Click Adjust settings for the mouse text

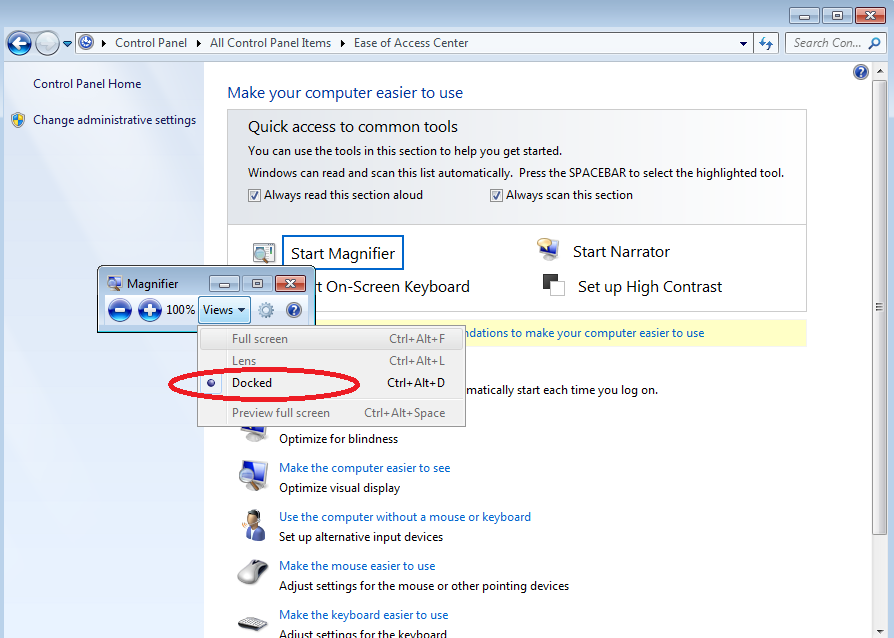click(x=424, y=586)
